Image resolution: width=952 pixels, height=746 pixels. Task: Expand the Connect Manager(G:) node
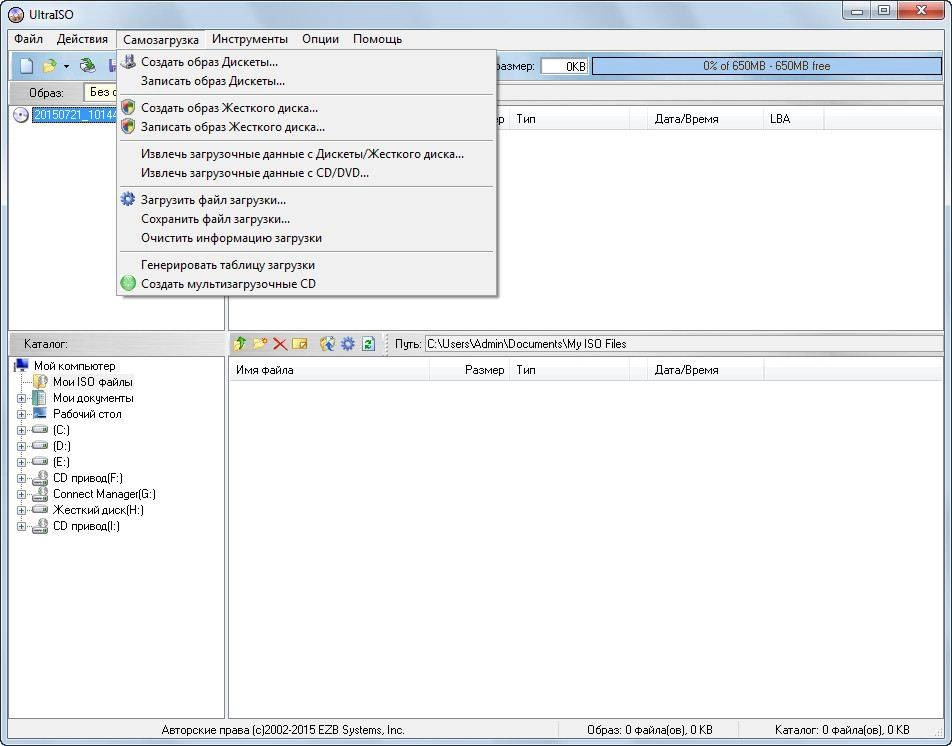coord(21,494)
